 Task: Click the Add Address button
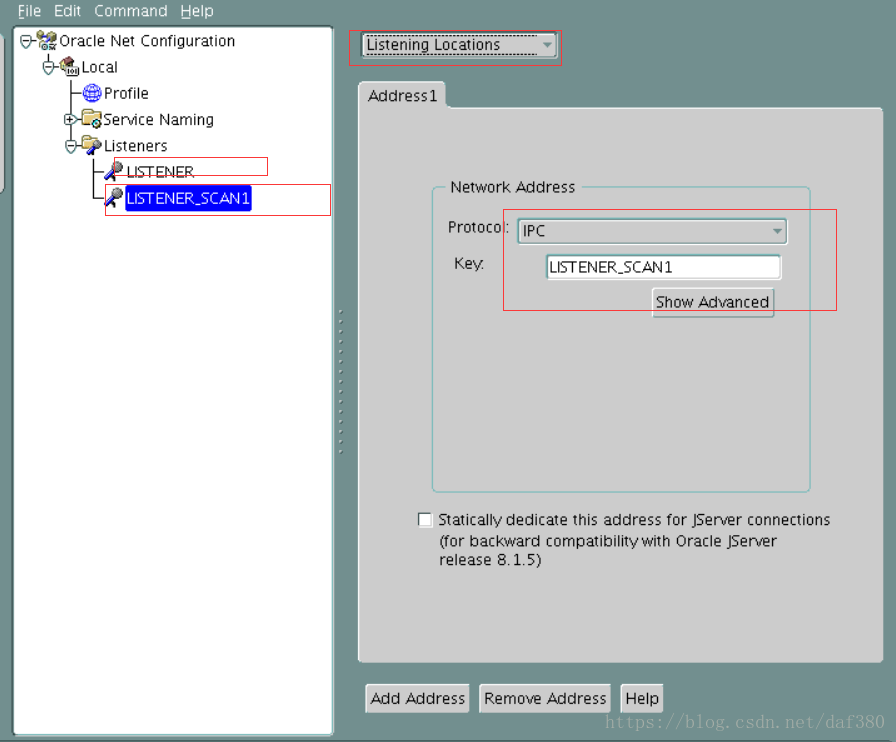pyautogui.click(x=418, y=699)
